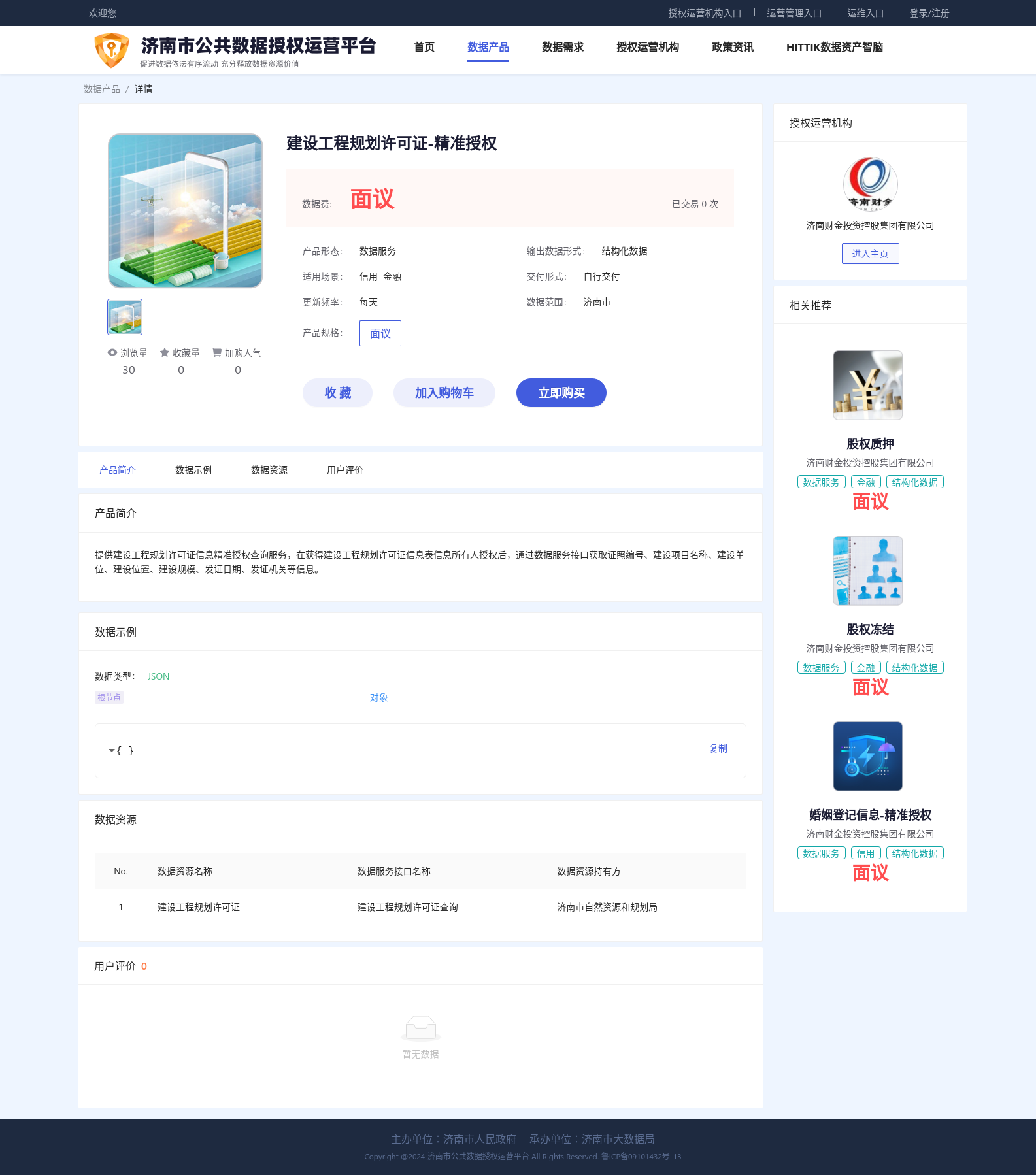The image size is (1036, 1175).
Task: Switch to the 用户评价 tab
Action: click(x=345, y=470)
